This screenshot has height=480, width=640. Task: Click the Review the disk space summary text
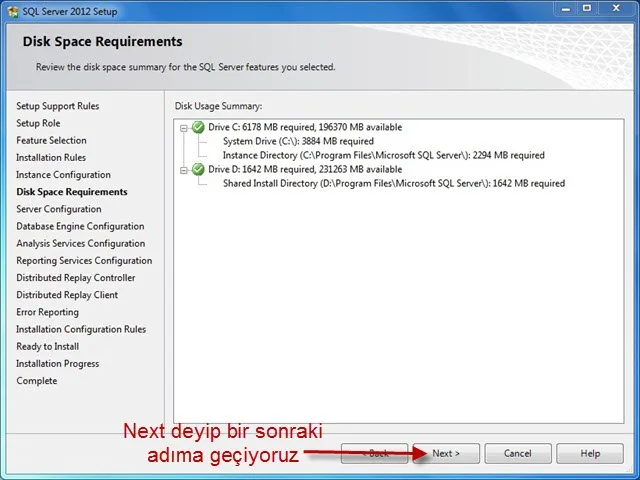point(186,67)
